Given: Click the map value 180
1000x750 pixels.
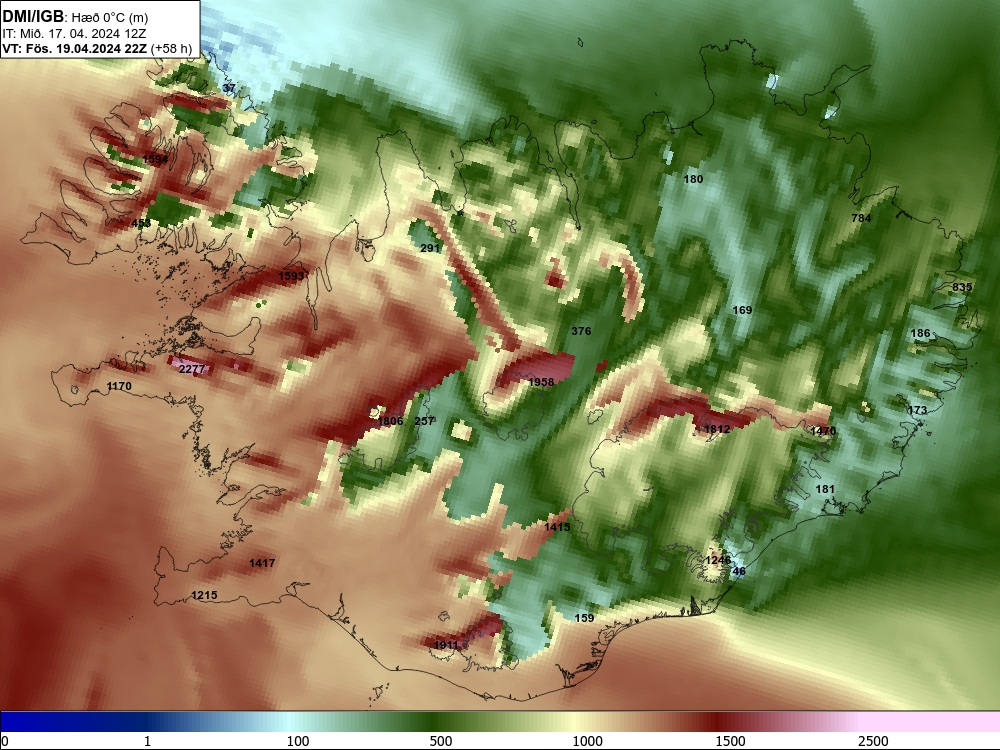Looking at the screenshot, I should (x=693, y=179).
